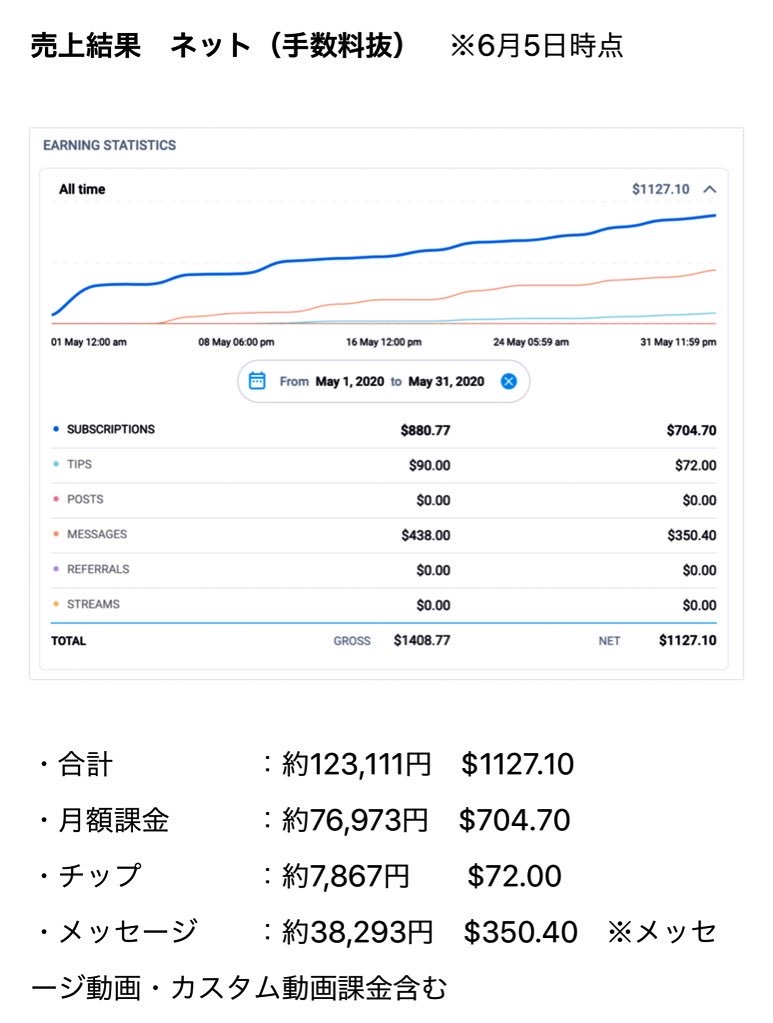Click the 約38,293円 message amount
This screenshot has height=1023, width=773.
[357, 932]
